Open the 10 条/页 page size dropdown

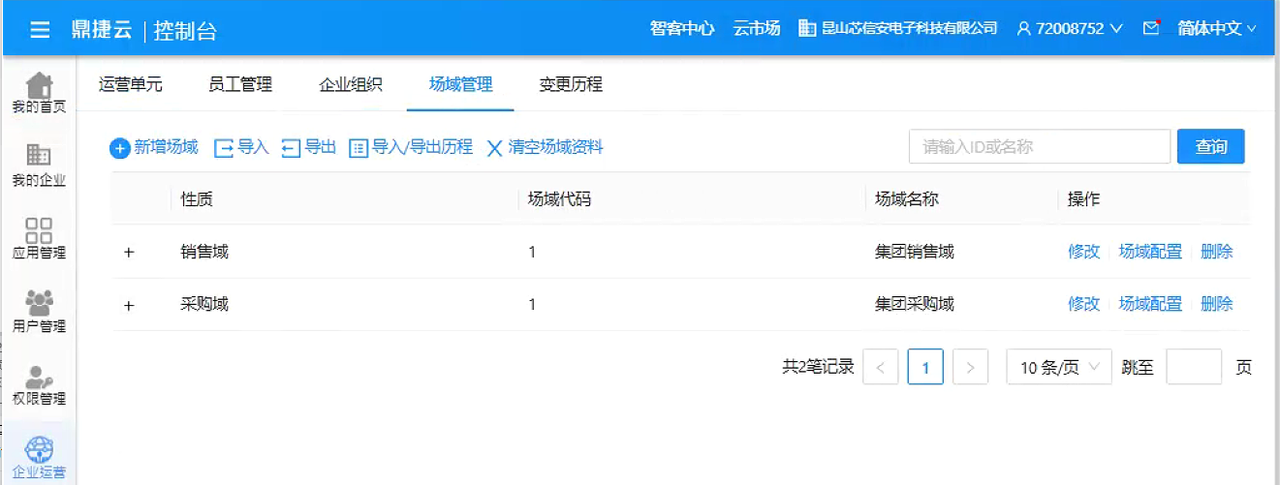[x=1059, y=367]
